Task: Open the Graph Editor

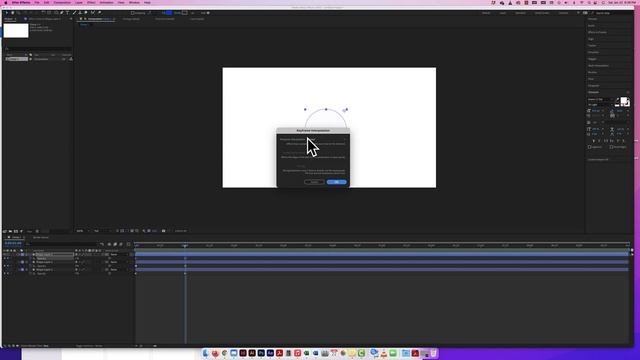Action: tap(129, 244)
